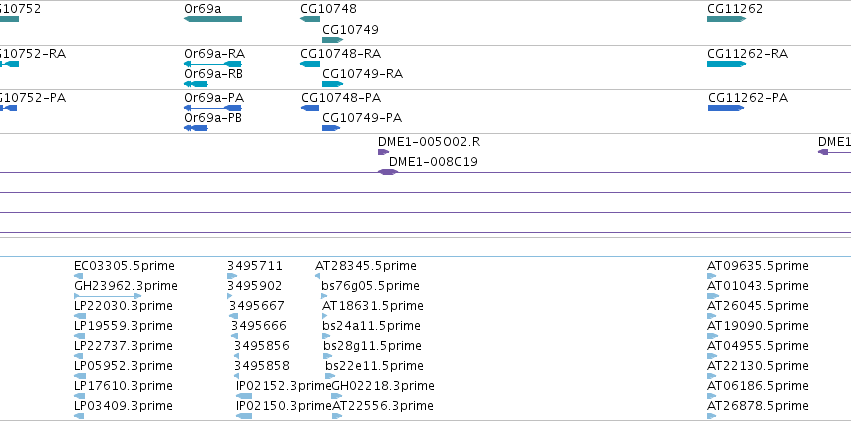Click the IP02150.3prime EST glyph
This screenshot has width=851, height=421.
point(244,416)
